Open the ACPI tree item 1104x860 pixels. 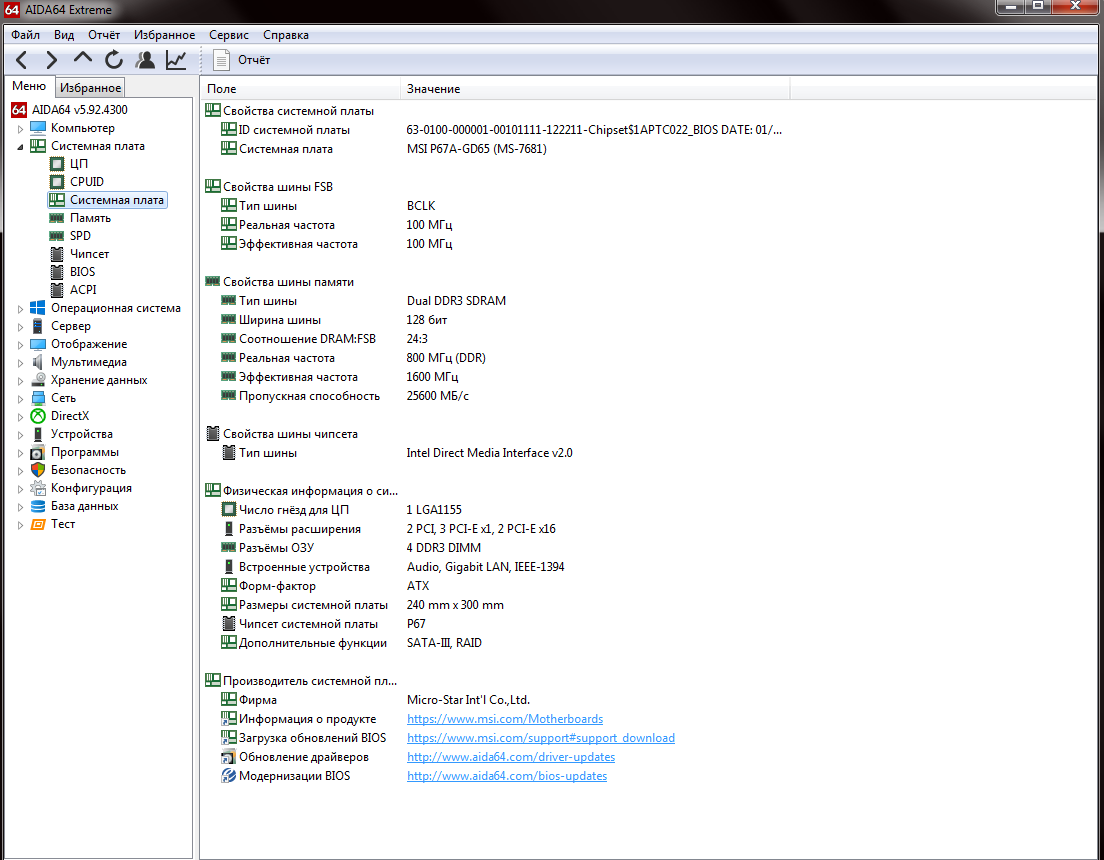pyautogui.click(x=83, y=289)
